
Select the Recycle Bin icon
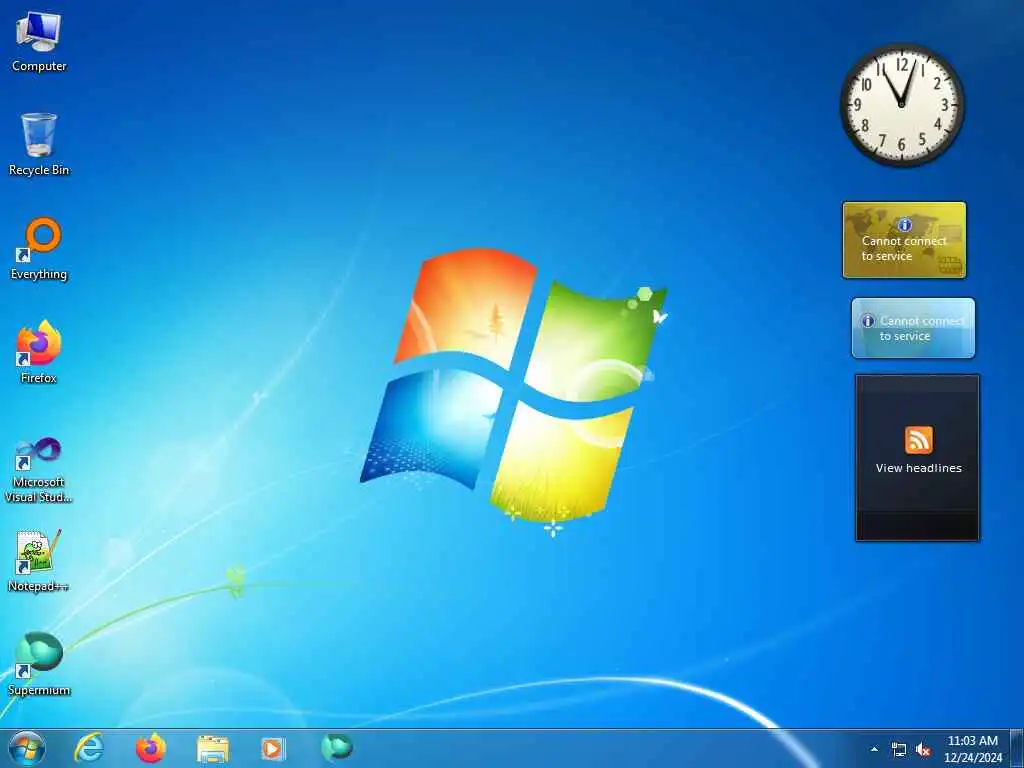pos(39,145)
